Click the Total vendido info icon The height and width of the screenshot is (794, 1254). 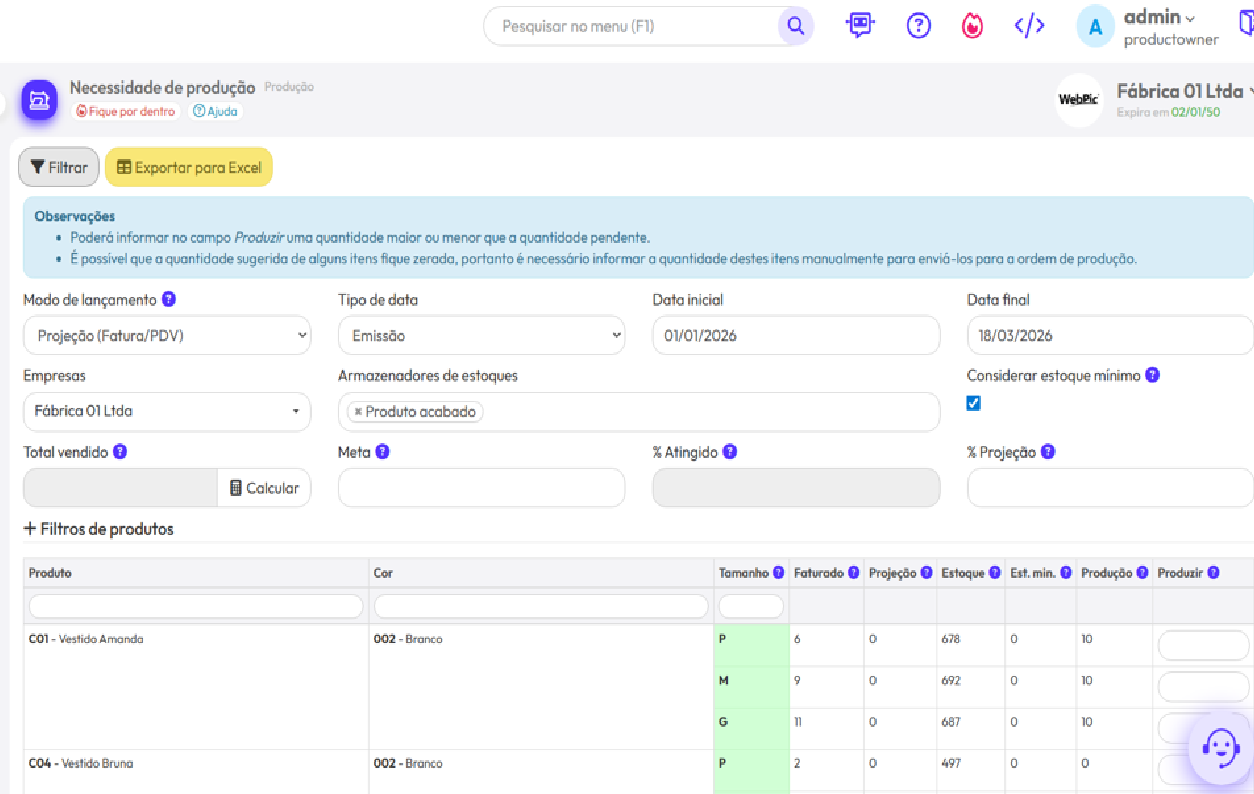pos(120,452)
